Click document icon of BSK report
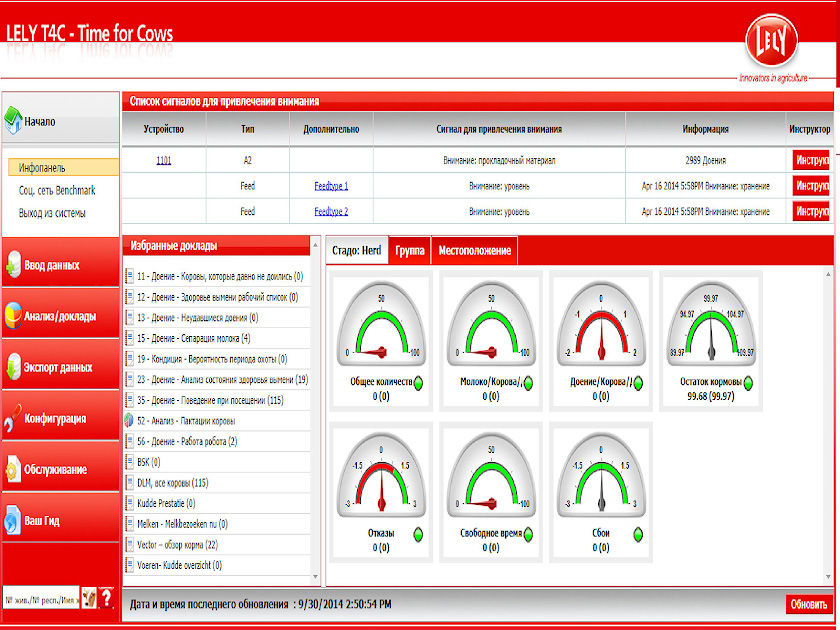 [x=129, y=462]
